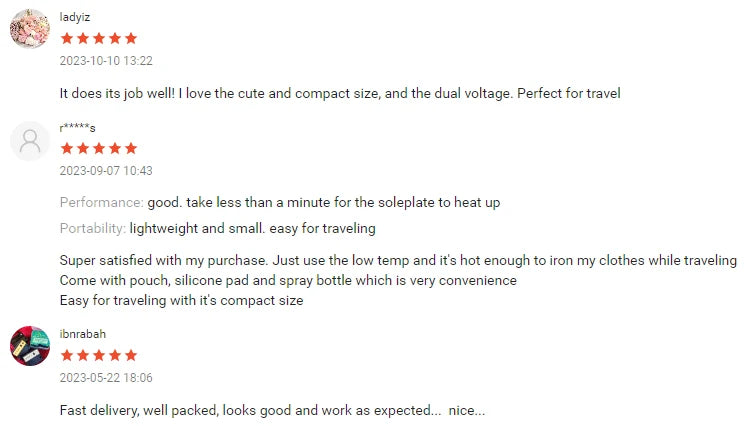This screenshot has width=746, height=426.
Task: Open the ladyiz username
Action: [75, 17]
